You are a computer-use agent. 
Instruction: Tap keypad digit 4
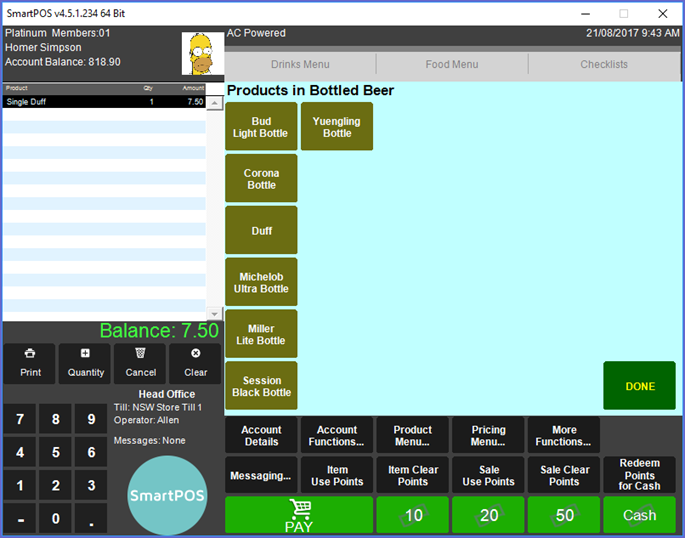[x=20, y=452]
